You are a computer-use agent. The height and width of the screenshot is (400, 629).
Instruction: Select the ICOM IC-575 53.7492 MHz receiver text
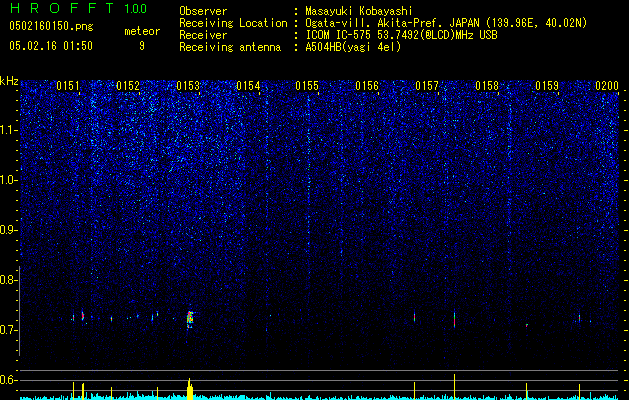(401, 35)
